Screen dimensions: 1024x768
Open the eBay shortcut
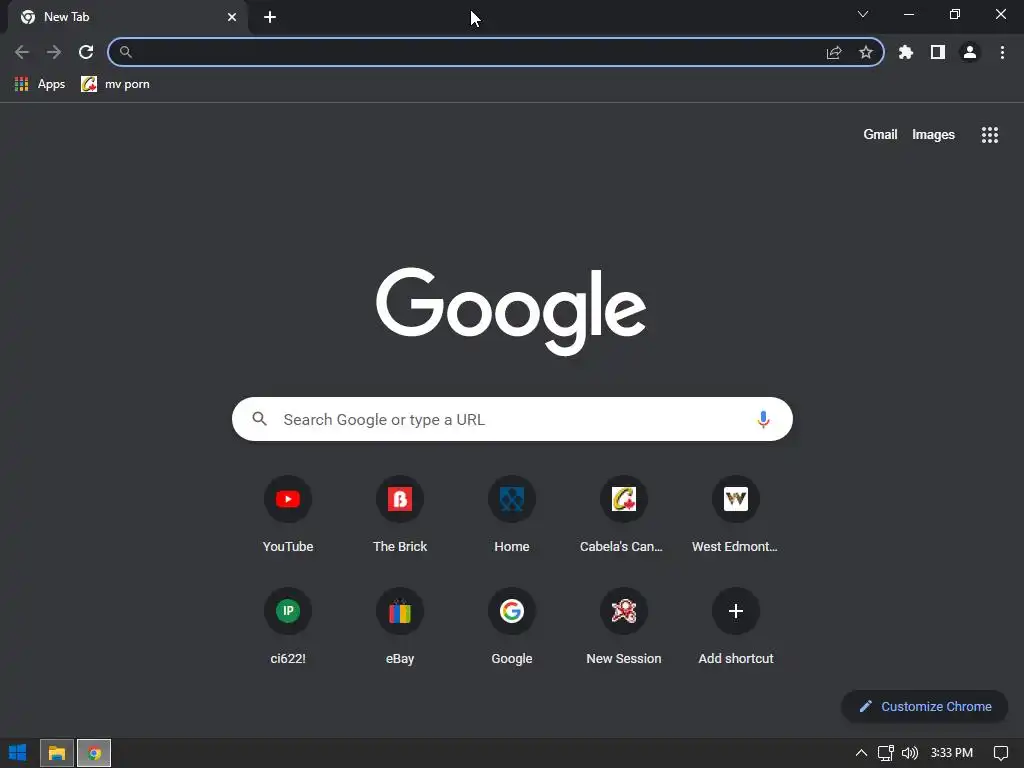(400, 628)
